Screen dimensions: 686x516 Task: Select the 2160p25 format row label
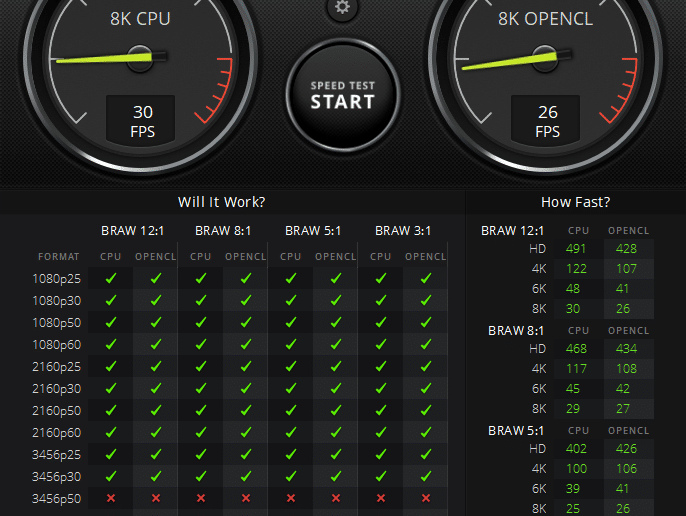pyautogui.click(x=56, y=367)
